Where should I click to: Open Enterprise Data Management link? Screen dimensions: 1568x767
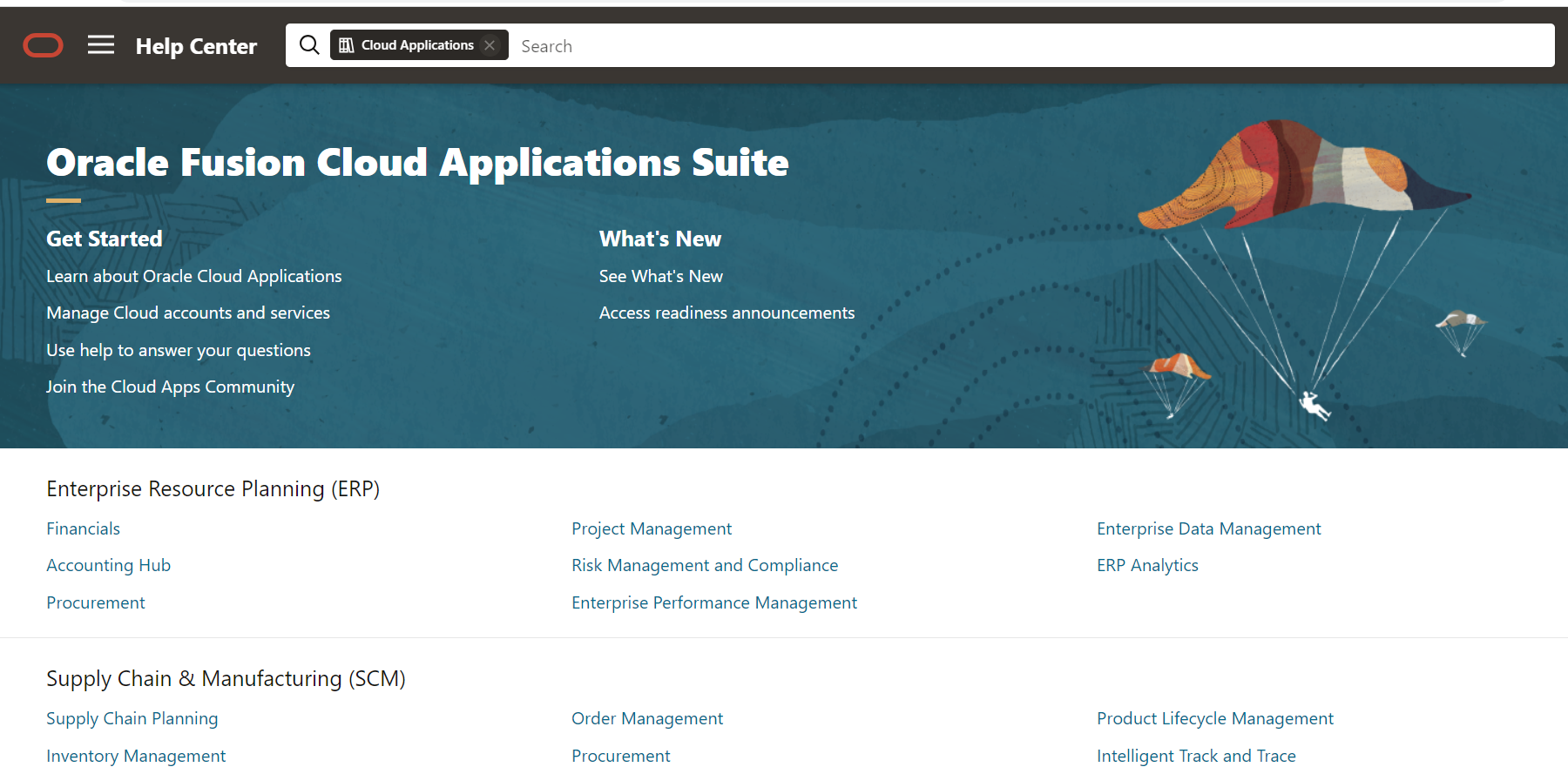(x=1209, y=528)
